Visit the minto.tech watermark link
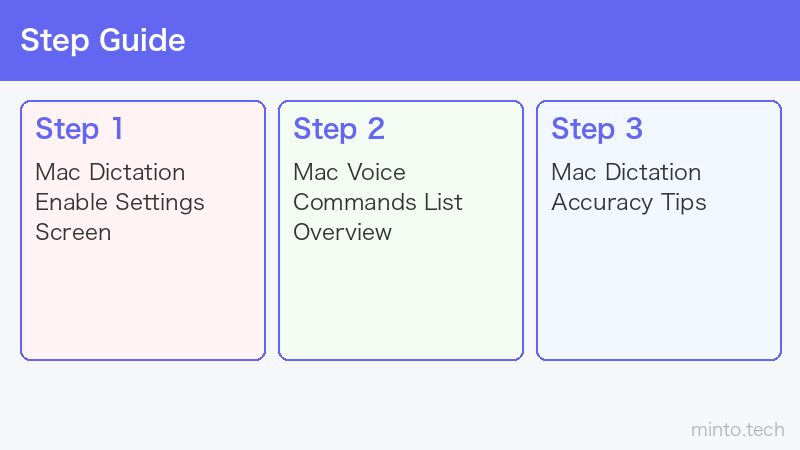This screenshot has height=450, width=800. (738, 430)
